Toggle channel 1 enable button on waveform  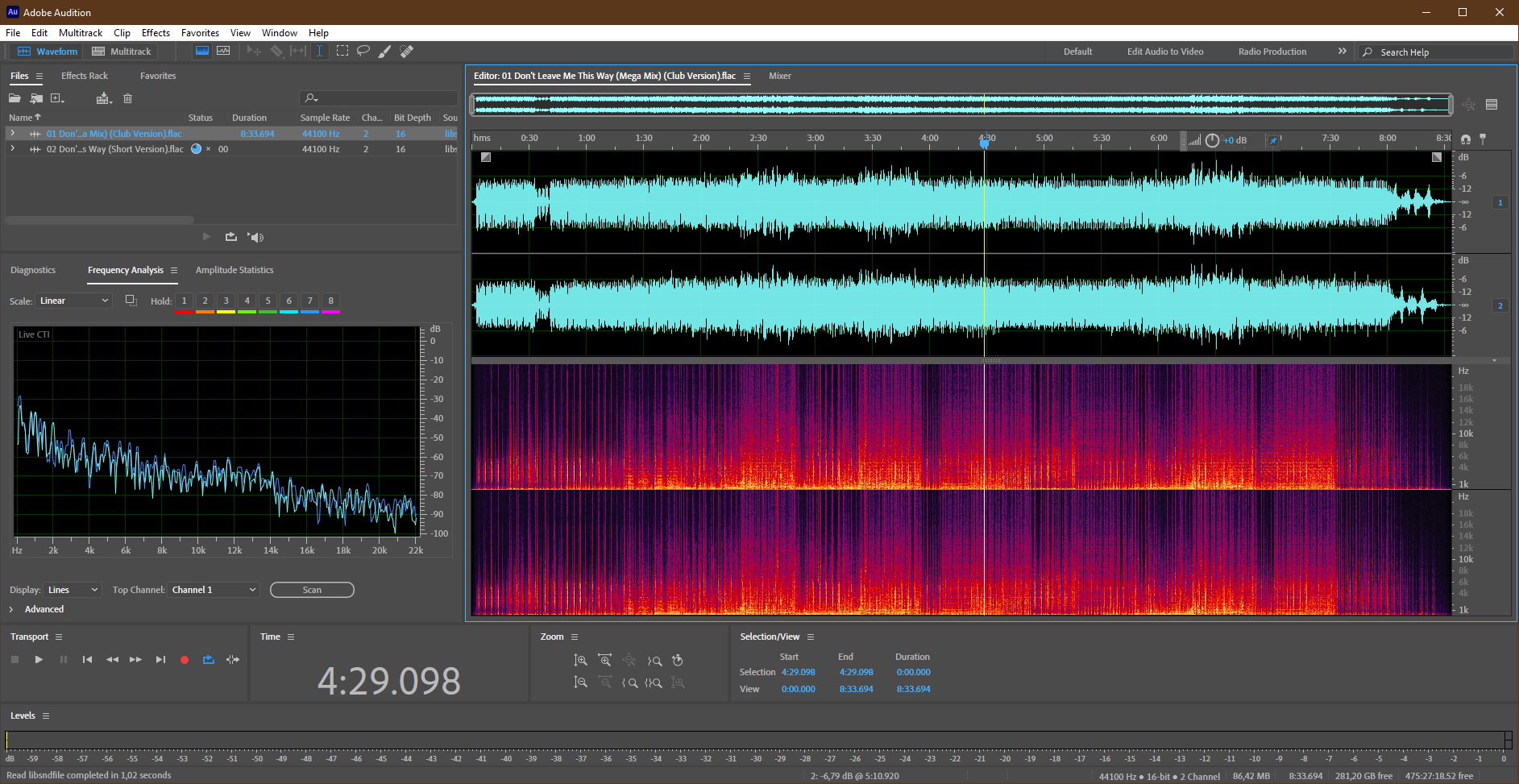(x=1500, y=202)
